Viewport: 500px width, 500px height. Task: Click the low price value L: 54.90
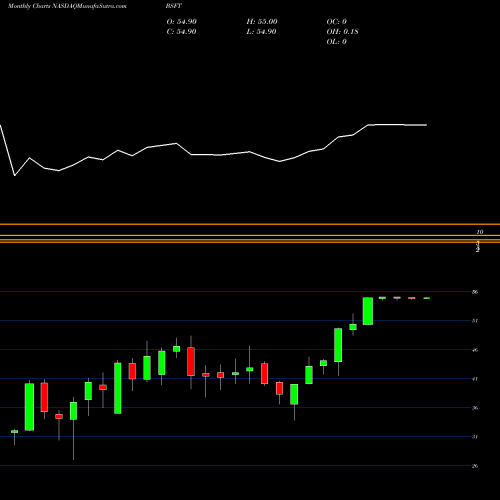tap(261, 32)
